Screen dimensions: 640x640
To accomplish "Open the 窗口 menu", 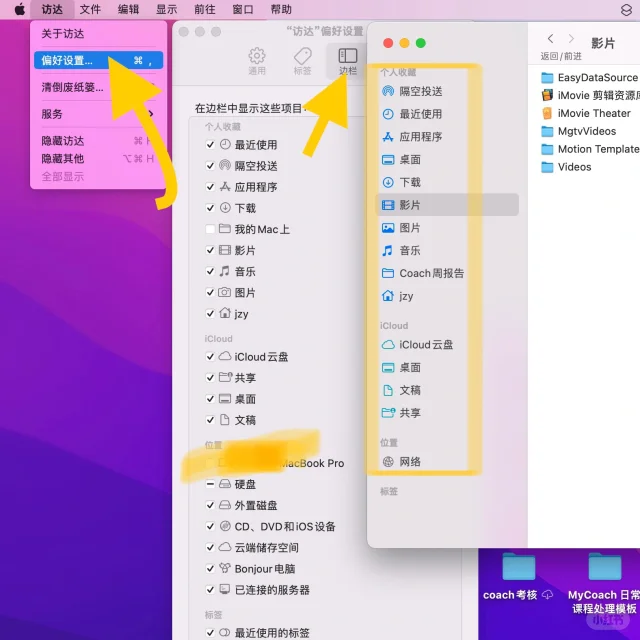I will pyautogui.click(x=243, y=9).
